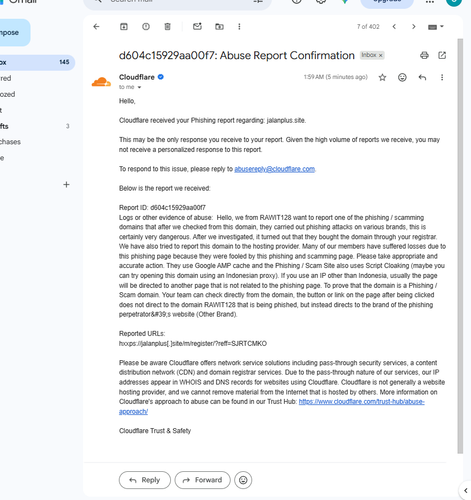This screenshot has width=471, height=500.
Task: Click the email subject Abuse Report Confirmation
Action: click(x=237, y=55)
